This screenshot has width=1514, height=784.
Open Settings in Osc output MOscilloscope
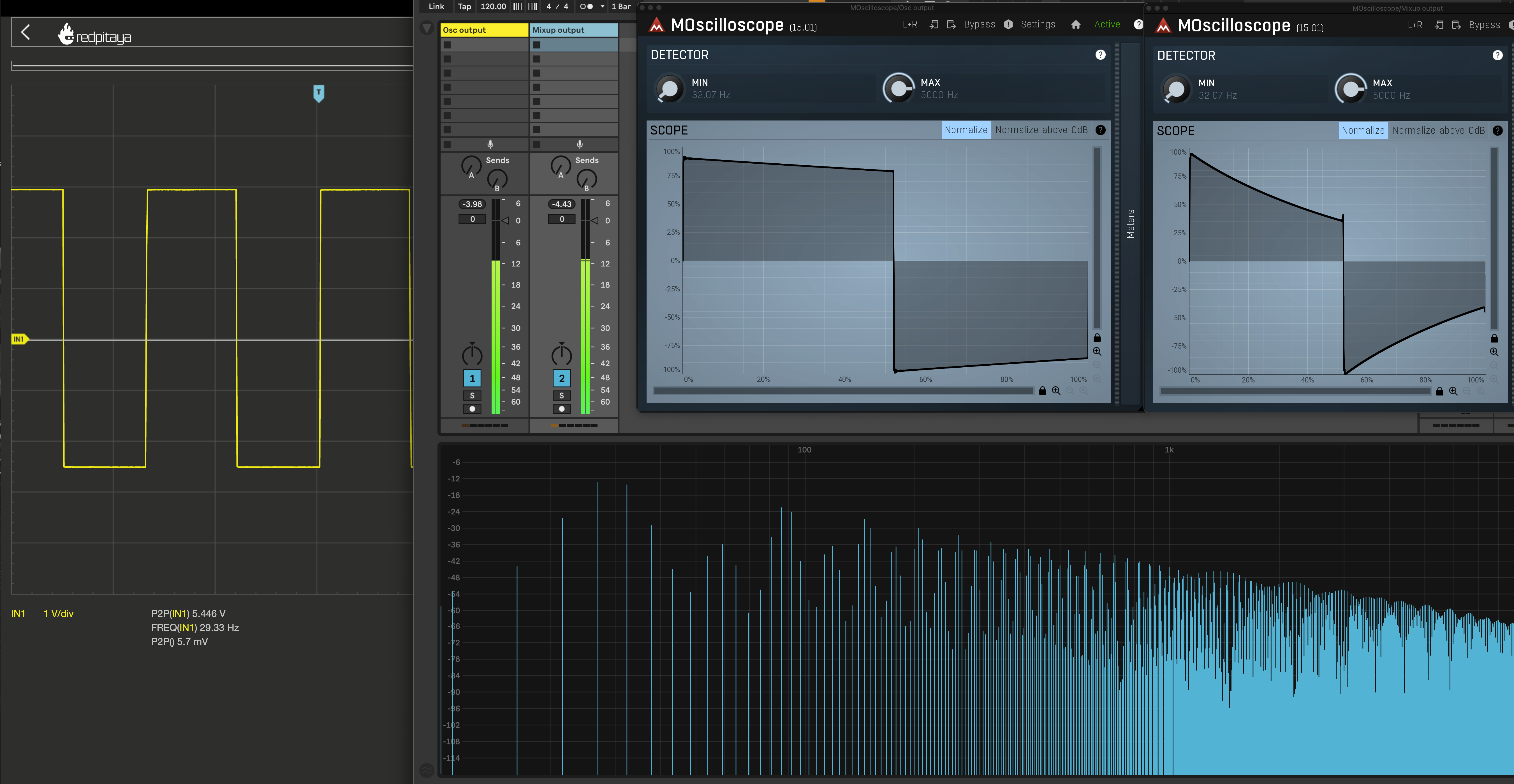coord(1037,24)
